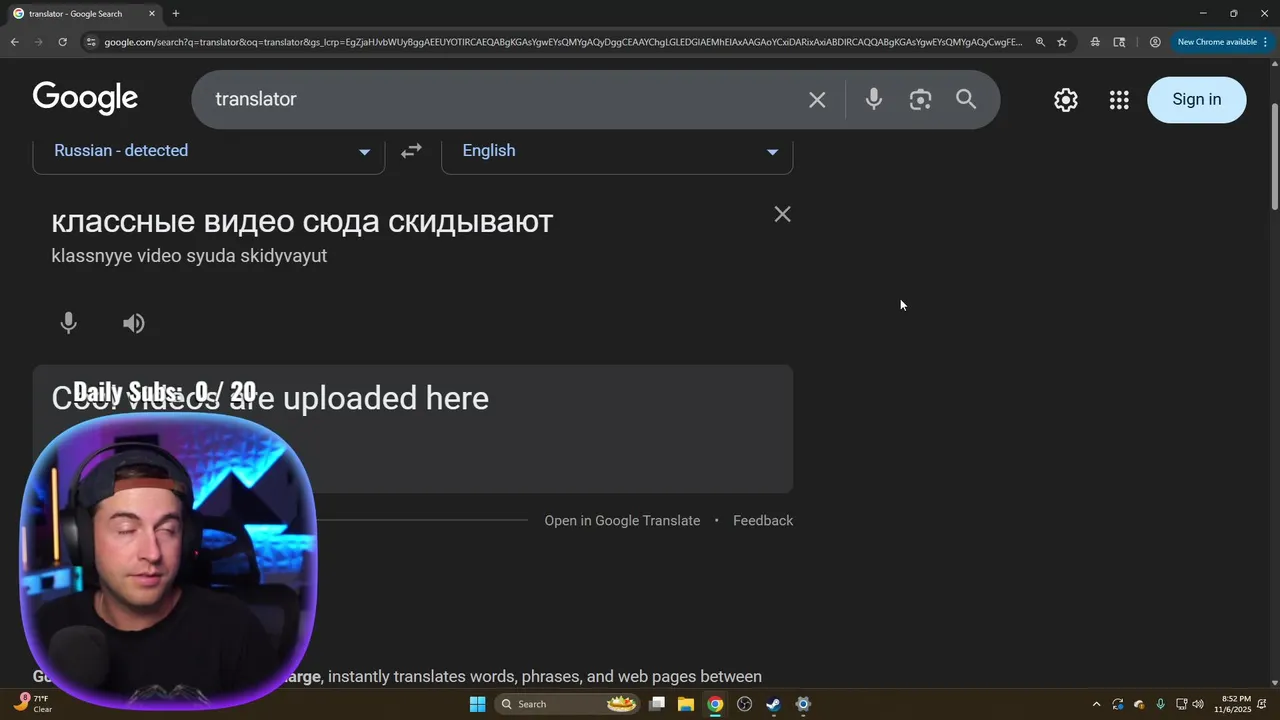
Task: Start voice search with microphone icon
Action: 873,99
